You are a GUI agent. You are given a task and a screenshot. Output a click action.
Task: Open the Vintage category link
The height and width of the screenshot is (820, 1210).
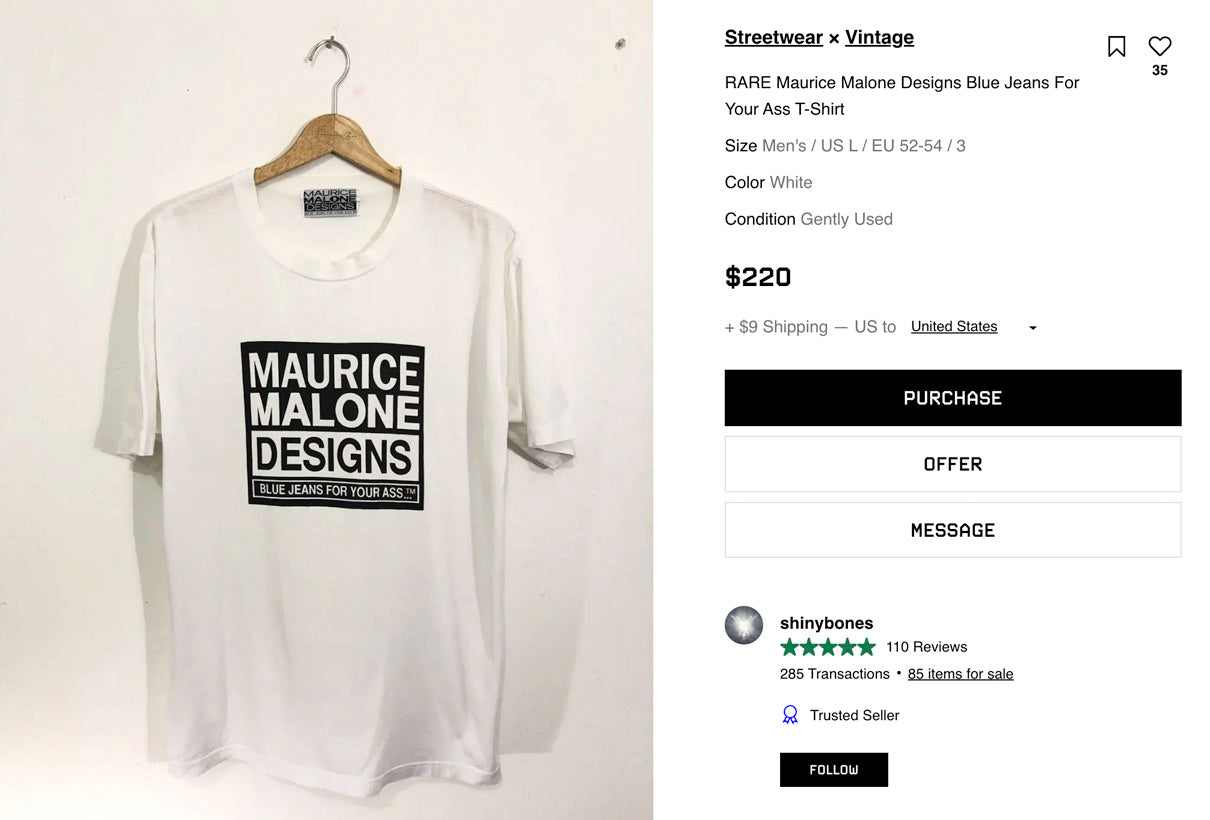(879, 38)
